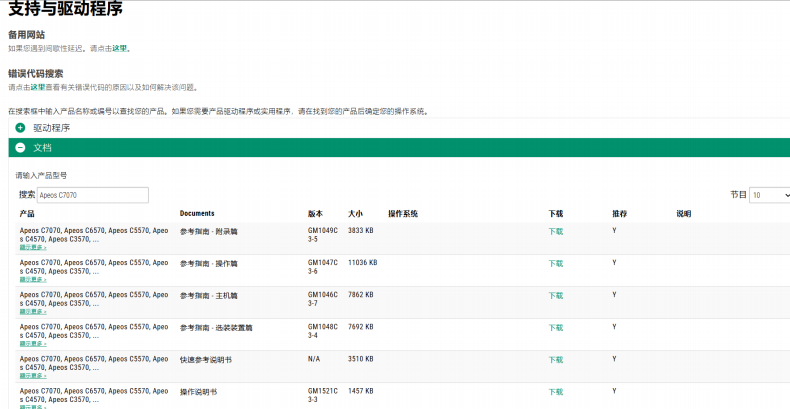Screen dimensions: 790x409
Task: Click the 支持与驱动程序 page heading
Action: 65,8
